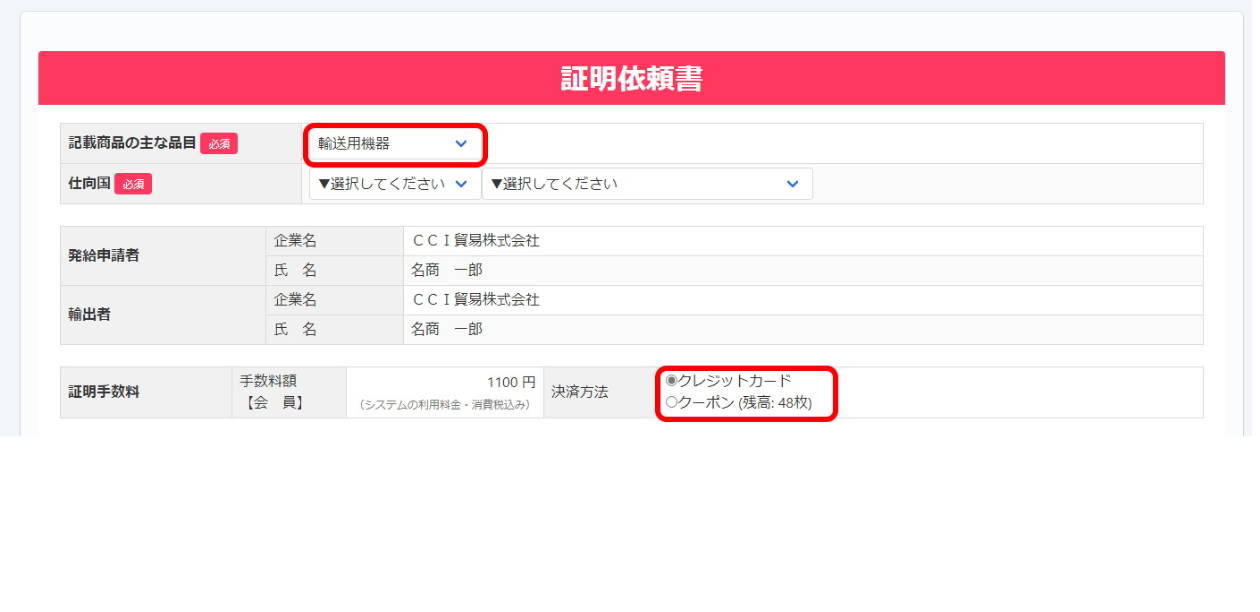Click the 輸出者 row header
This screenshot has width=1260, height=612.
90,314
